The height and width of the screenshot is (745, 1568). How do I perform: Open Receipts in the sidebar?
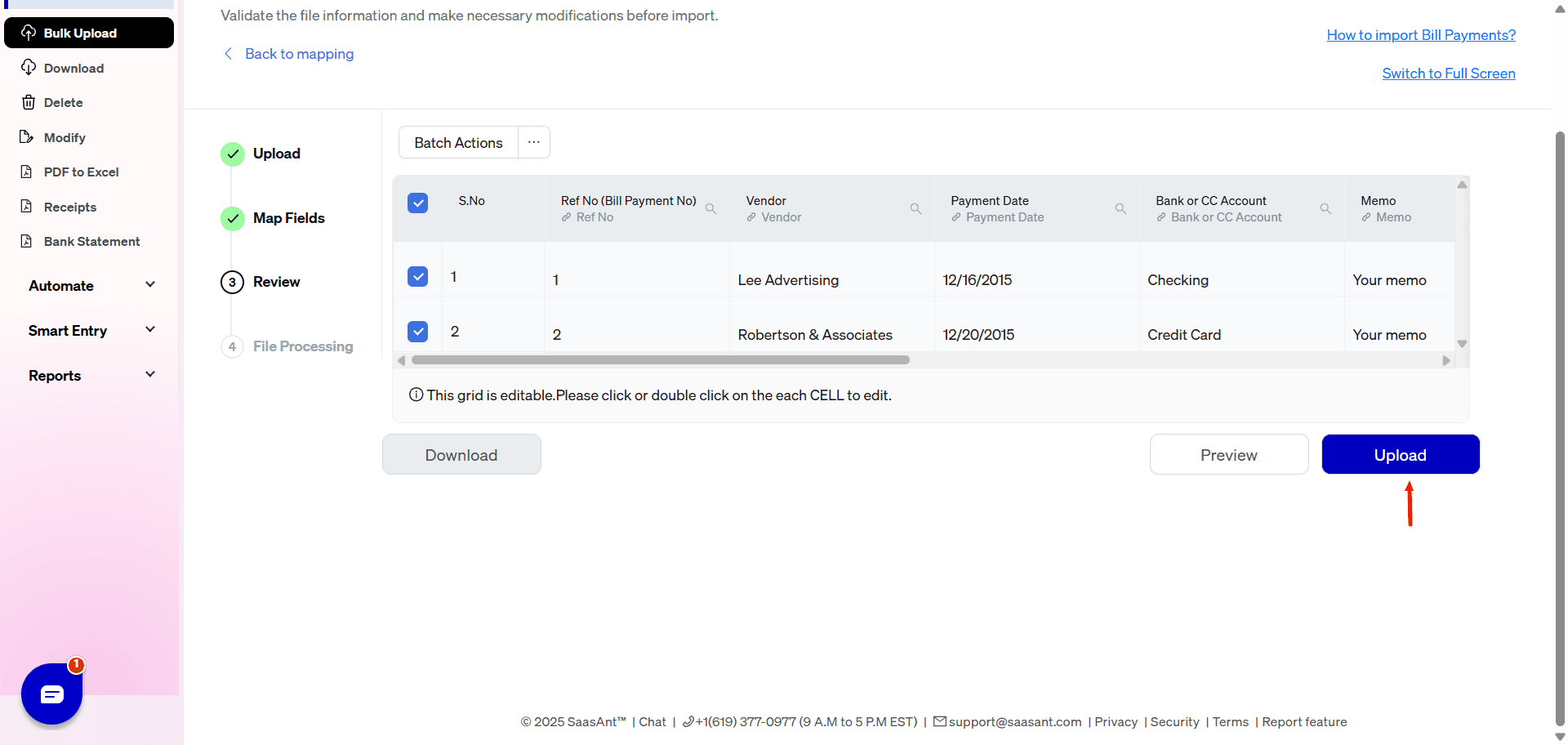click(x=70, y=207)
